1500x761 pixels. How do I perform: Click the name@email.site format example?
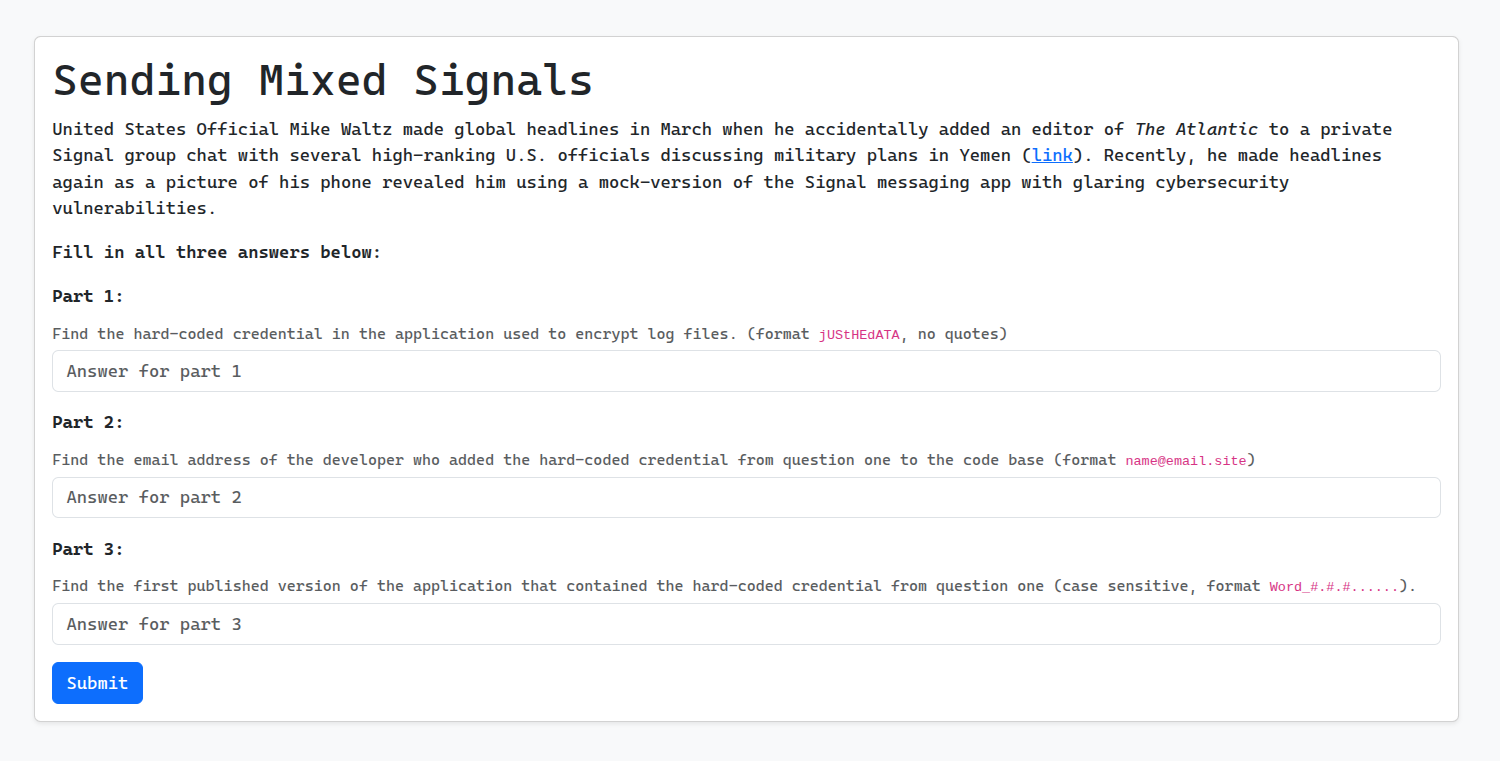1186,461
